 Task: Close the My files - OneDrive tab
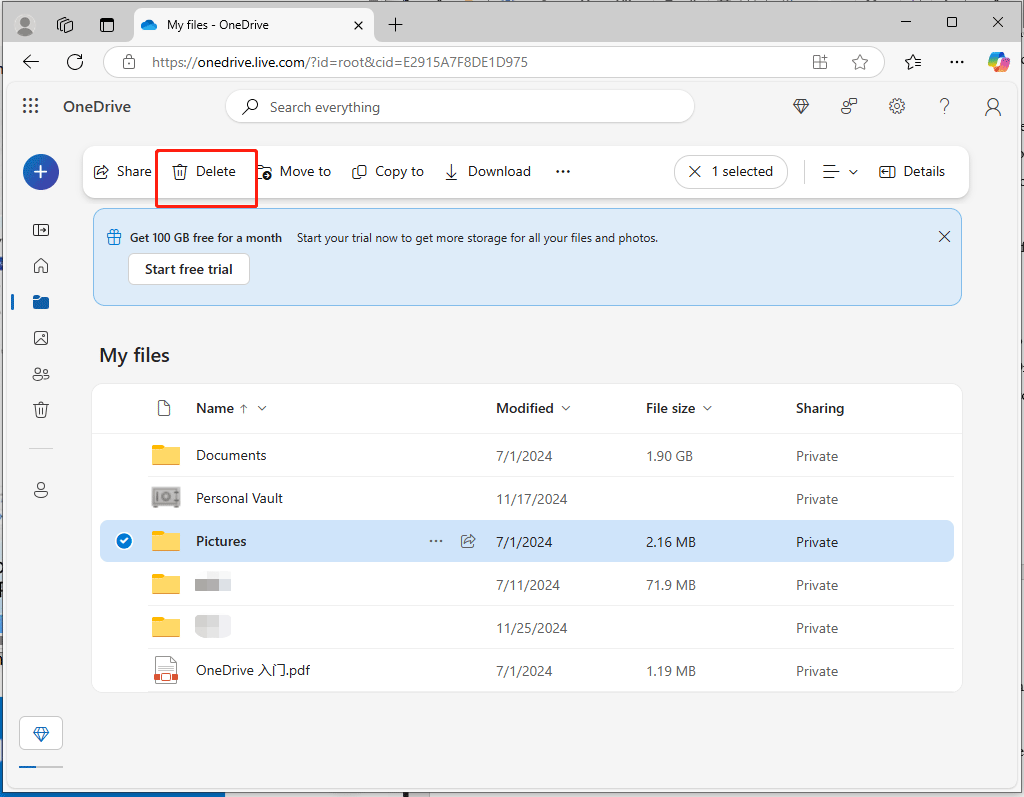(x=359, y=25)
